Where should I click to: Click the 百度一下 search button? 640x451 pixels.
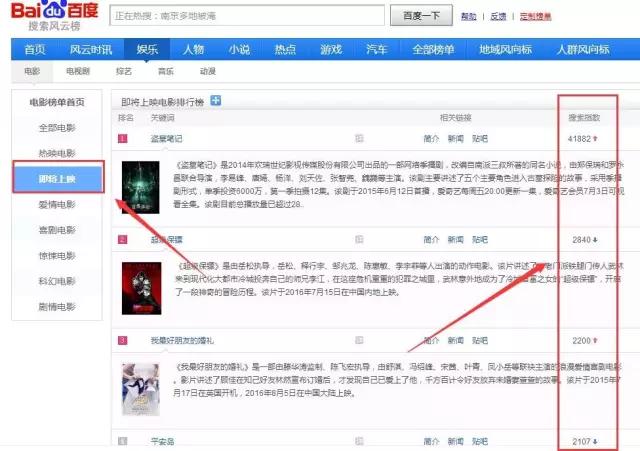(x=421, y=16)
